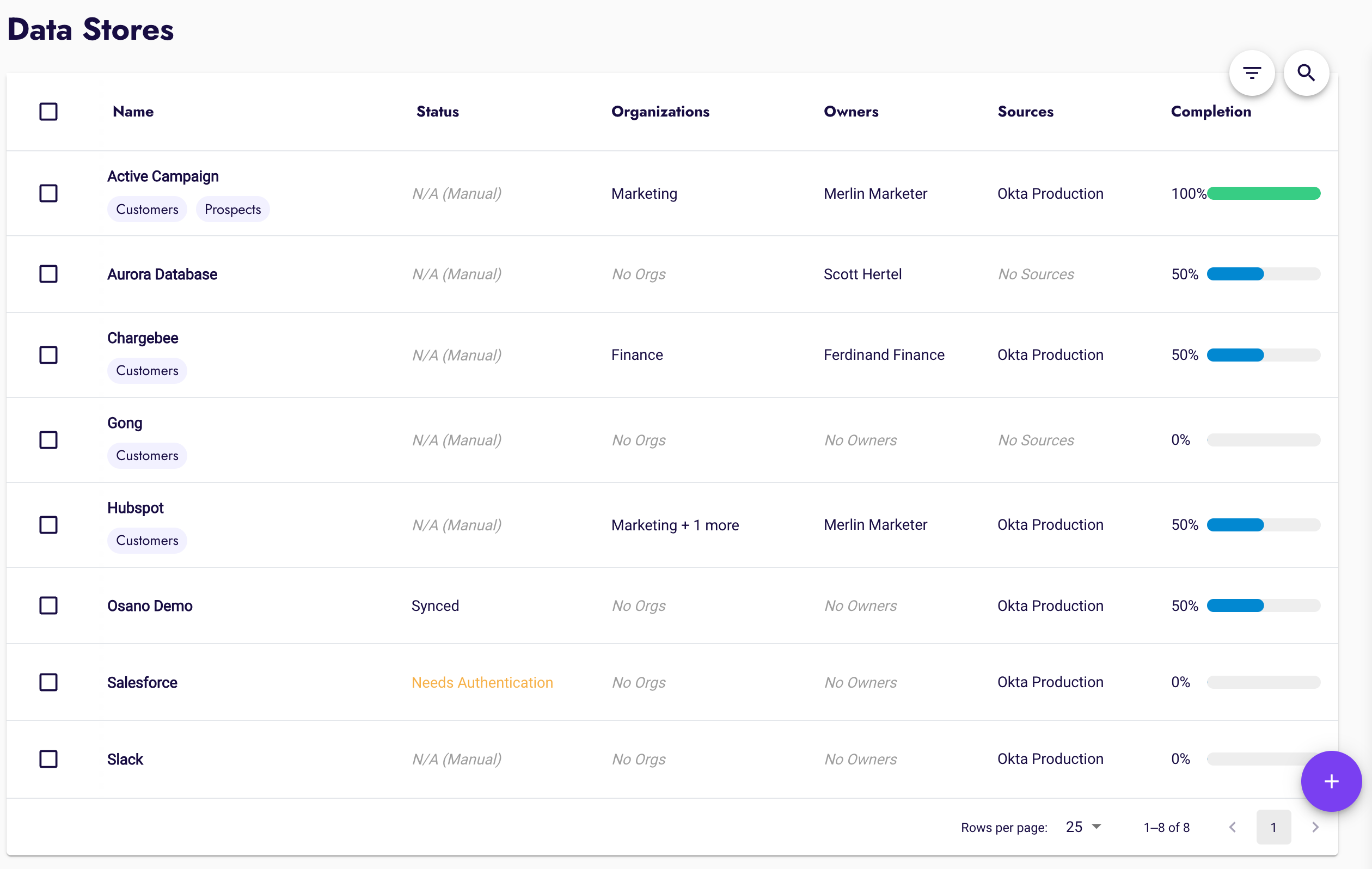Open the Chargebee data store
The width and height of the screenshot is (1372, 869).
(143, 338)
